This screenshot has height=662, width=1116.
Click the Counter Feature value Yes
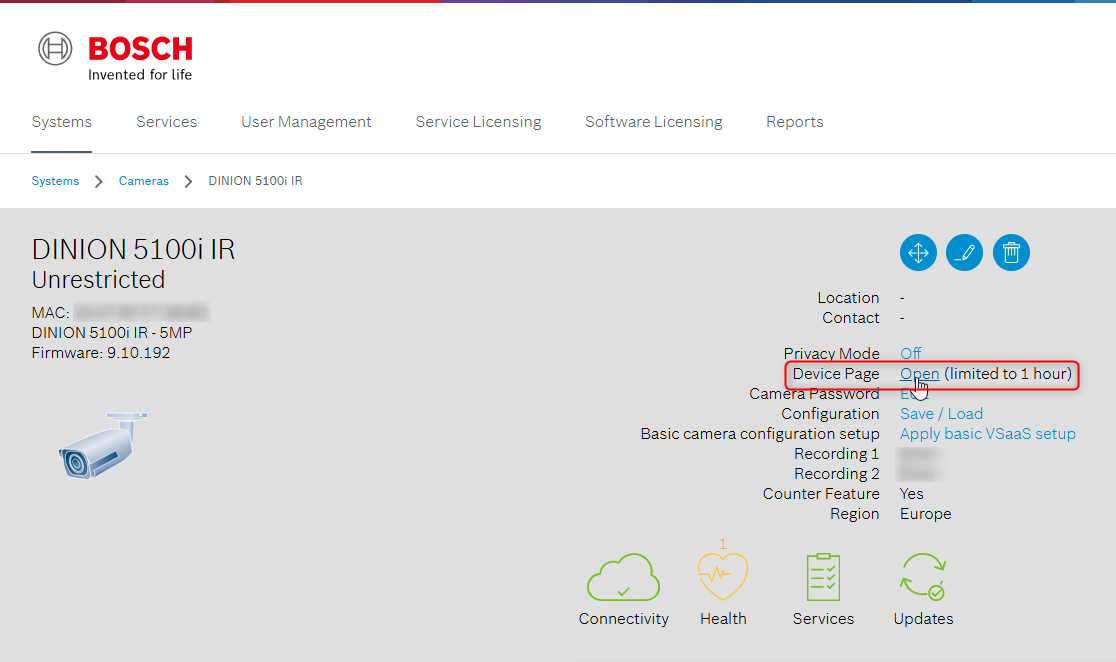coord(911,494)
